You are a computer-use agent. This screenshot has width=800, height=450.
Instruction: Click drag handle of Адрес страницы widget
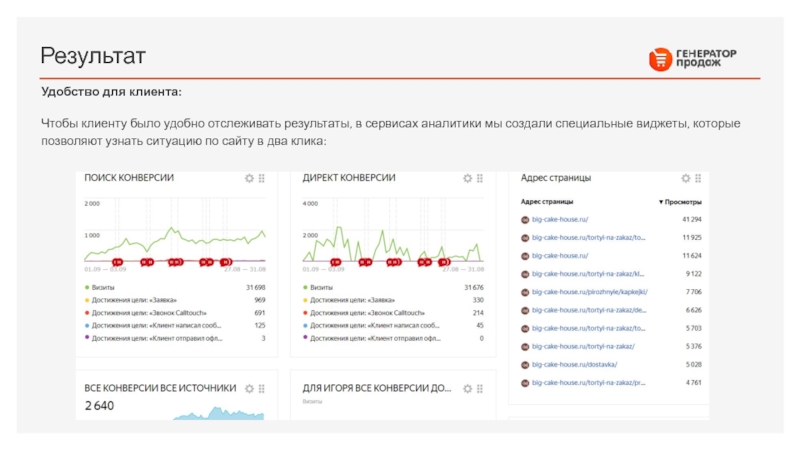click(x=698, y=178)
